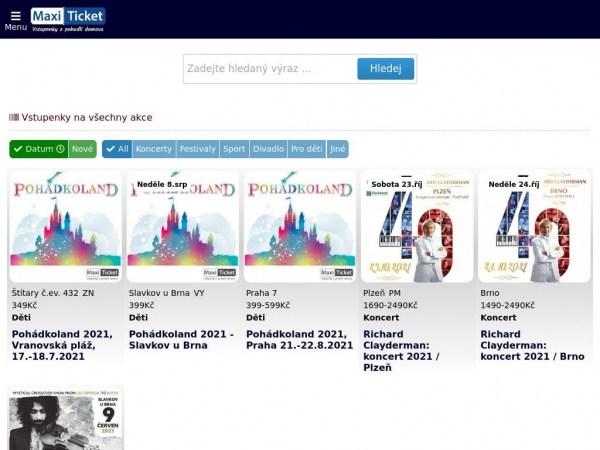Viewport: 600px width, 450px height.
Task: Click Koncert label under Plzeň card
Action: tap(381, 318)
